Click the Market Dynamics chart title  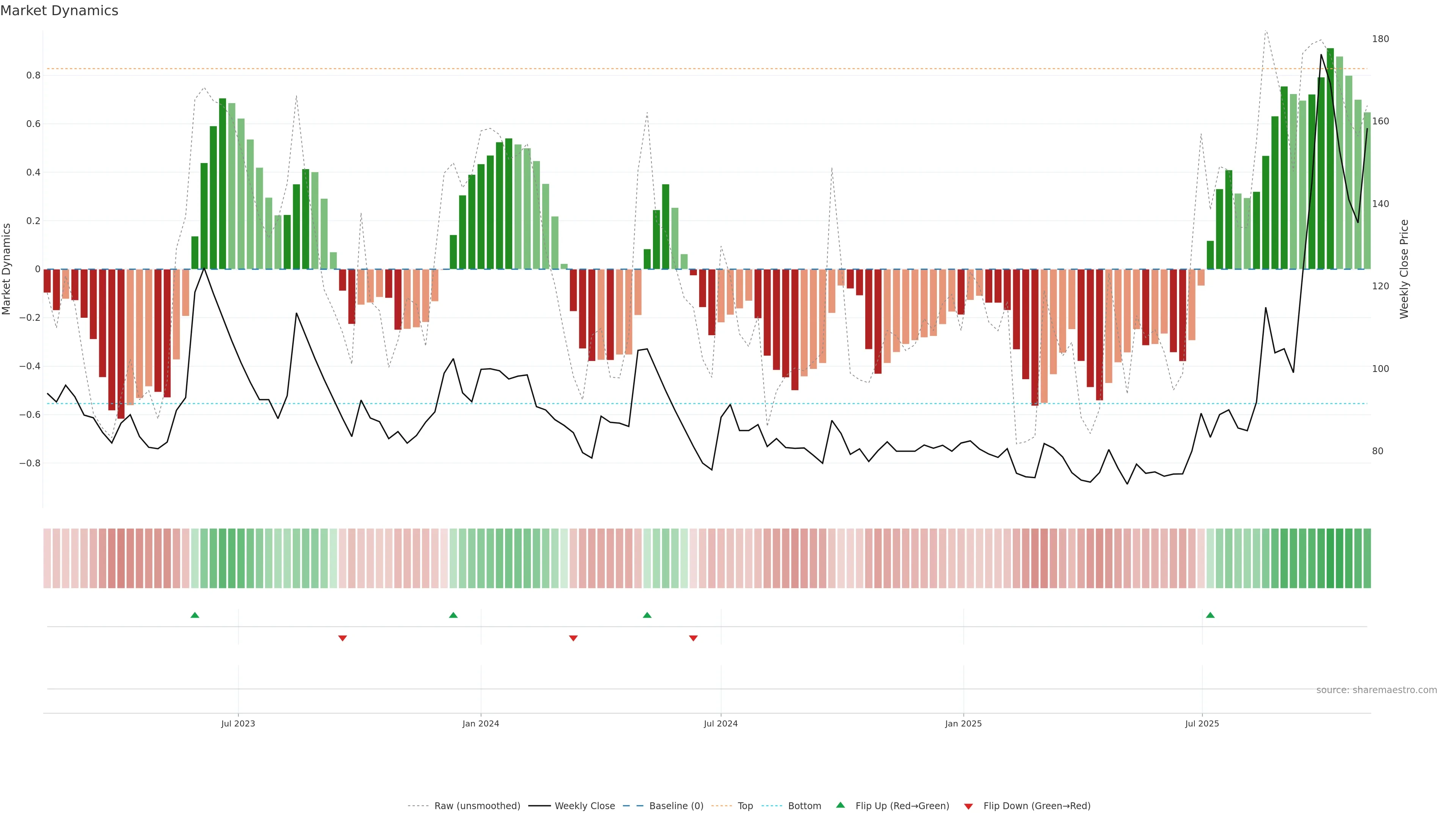[x=60, y=11]
